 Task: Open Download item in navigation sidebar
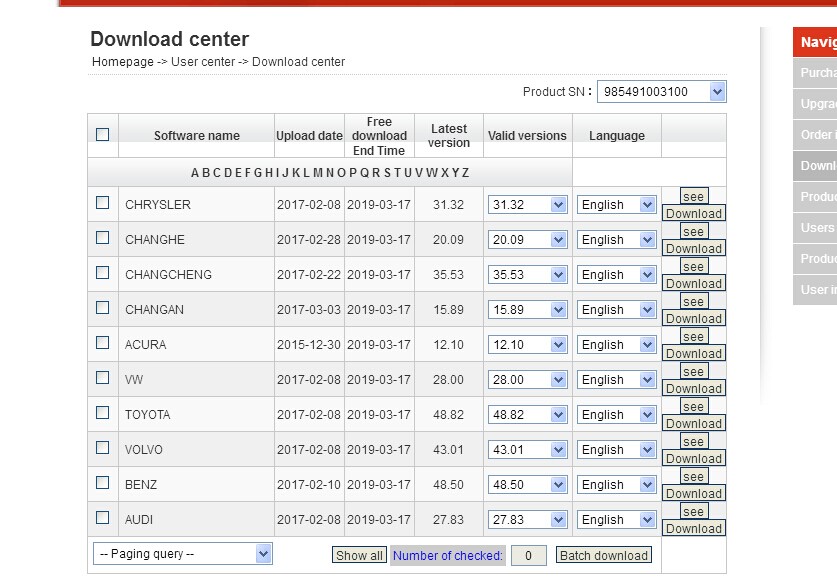click(x=815, y=166)
